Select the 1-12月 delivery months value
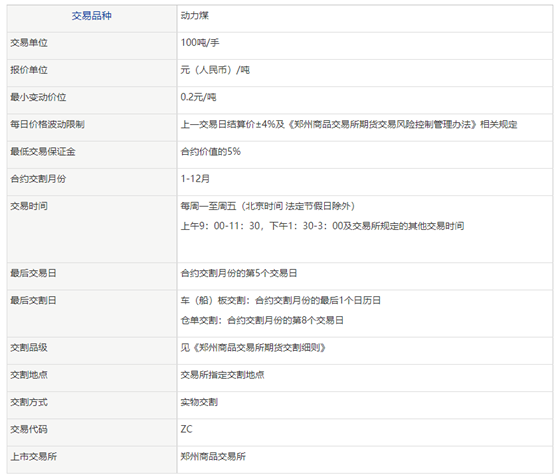Screen dimensions: 554x475 click(195, 179)
